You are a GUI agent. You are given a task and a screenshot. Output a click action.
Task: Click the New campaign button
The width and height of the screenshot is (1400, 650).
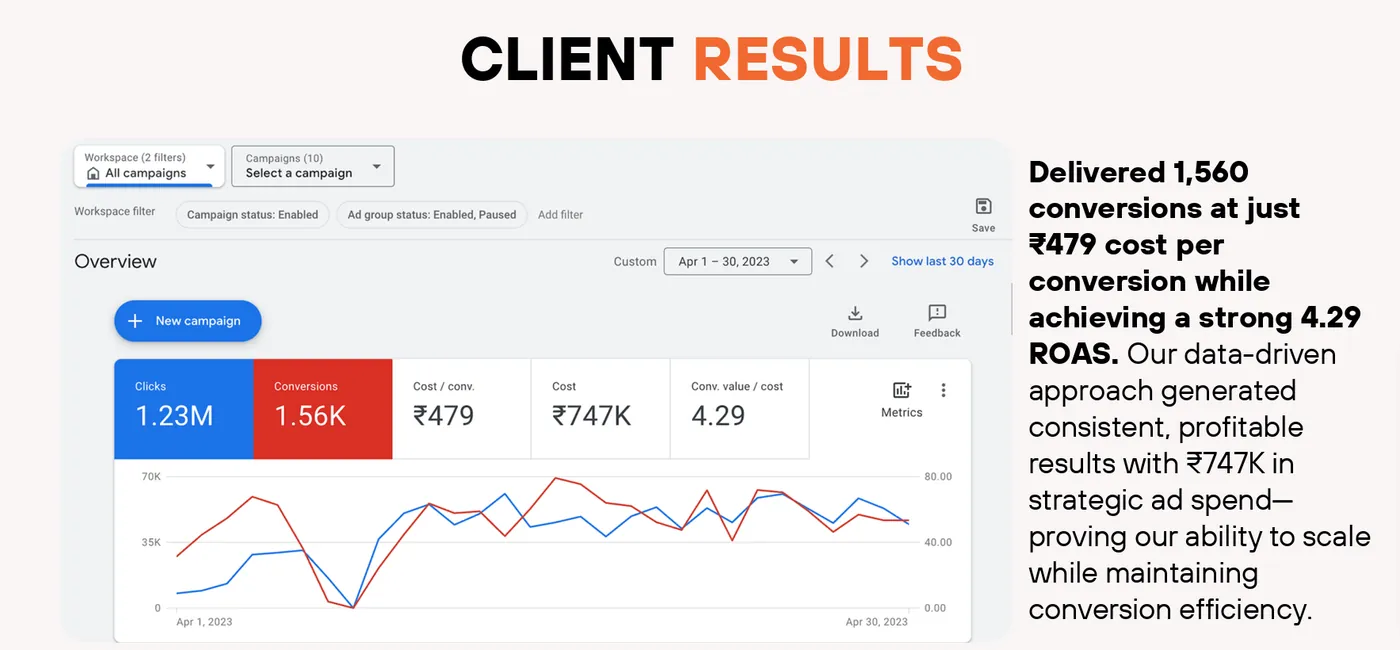[x=187, y=321]
